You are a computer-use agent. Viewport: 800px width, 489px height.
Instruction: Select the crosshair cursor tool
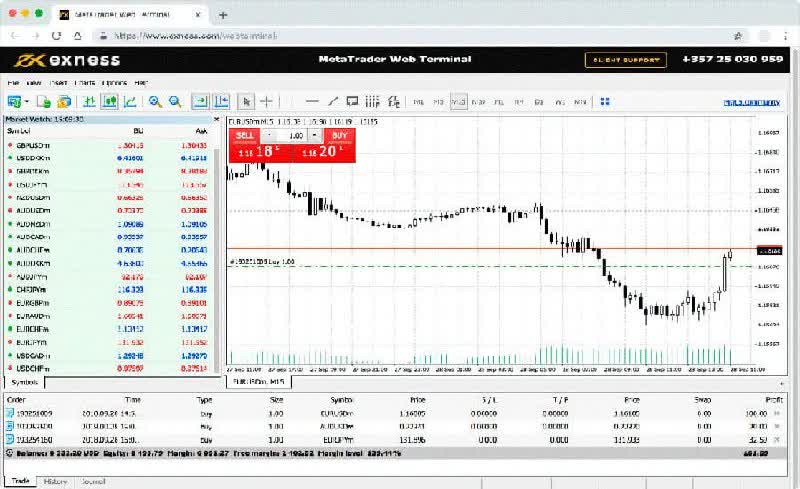point(267,101)
